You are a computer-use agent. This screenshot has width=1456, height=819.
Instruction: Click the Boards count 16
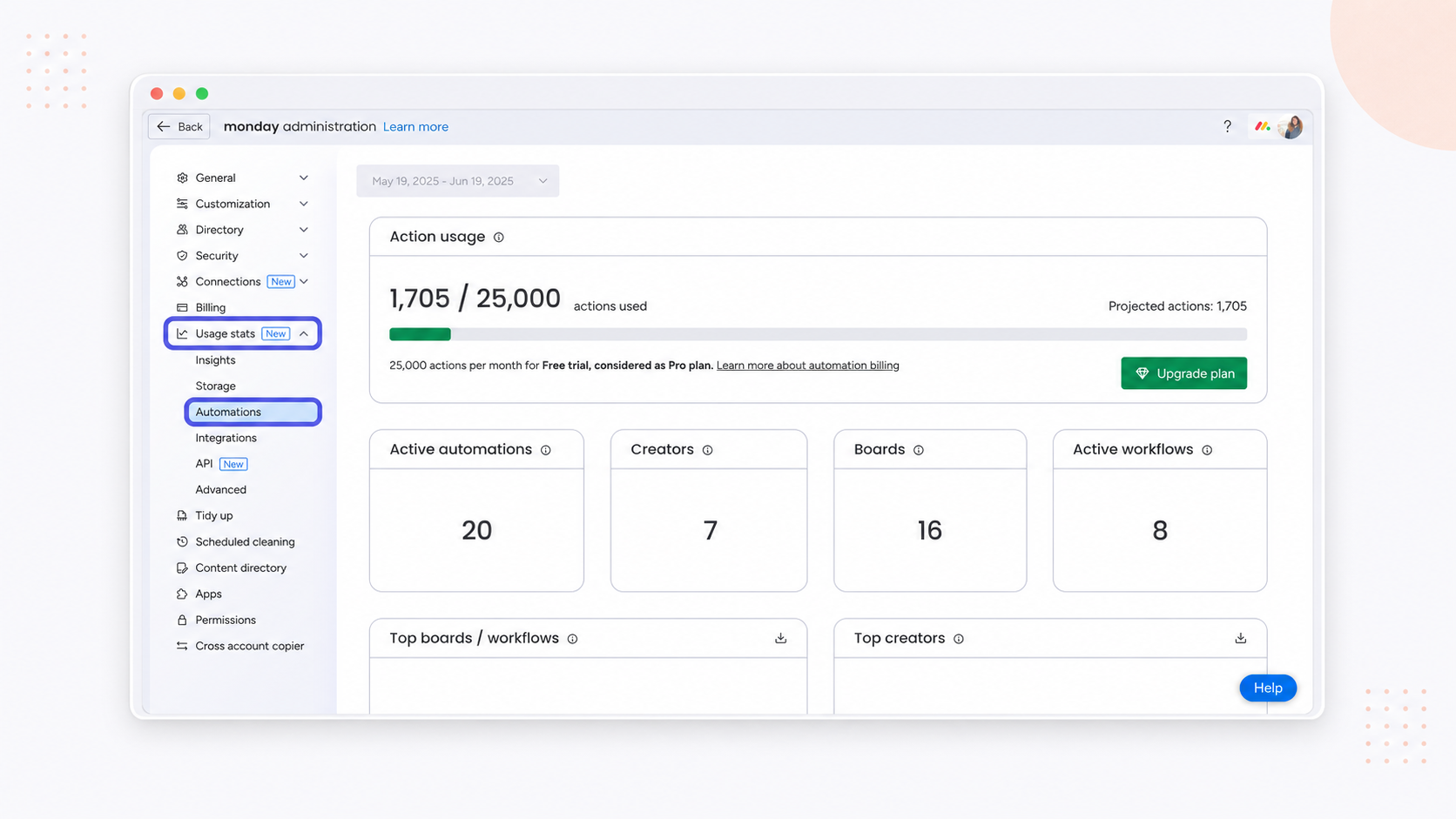pyautogui.click(x=929, y=531)
